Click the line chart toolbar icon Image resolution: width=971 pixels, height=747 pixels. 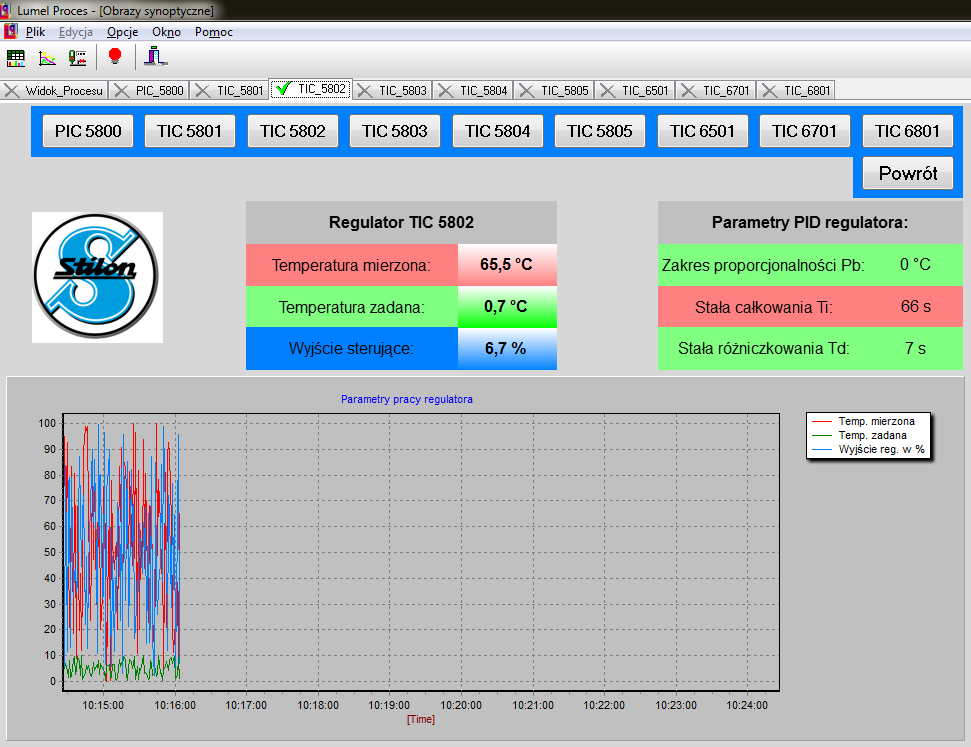tap(47, 57)
